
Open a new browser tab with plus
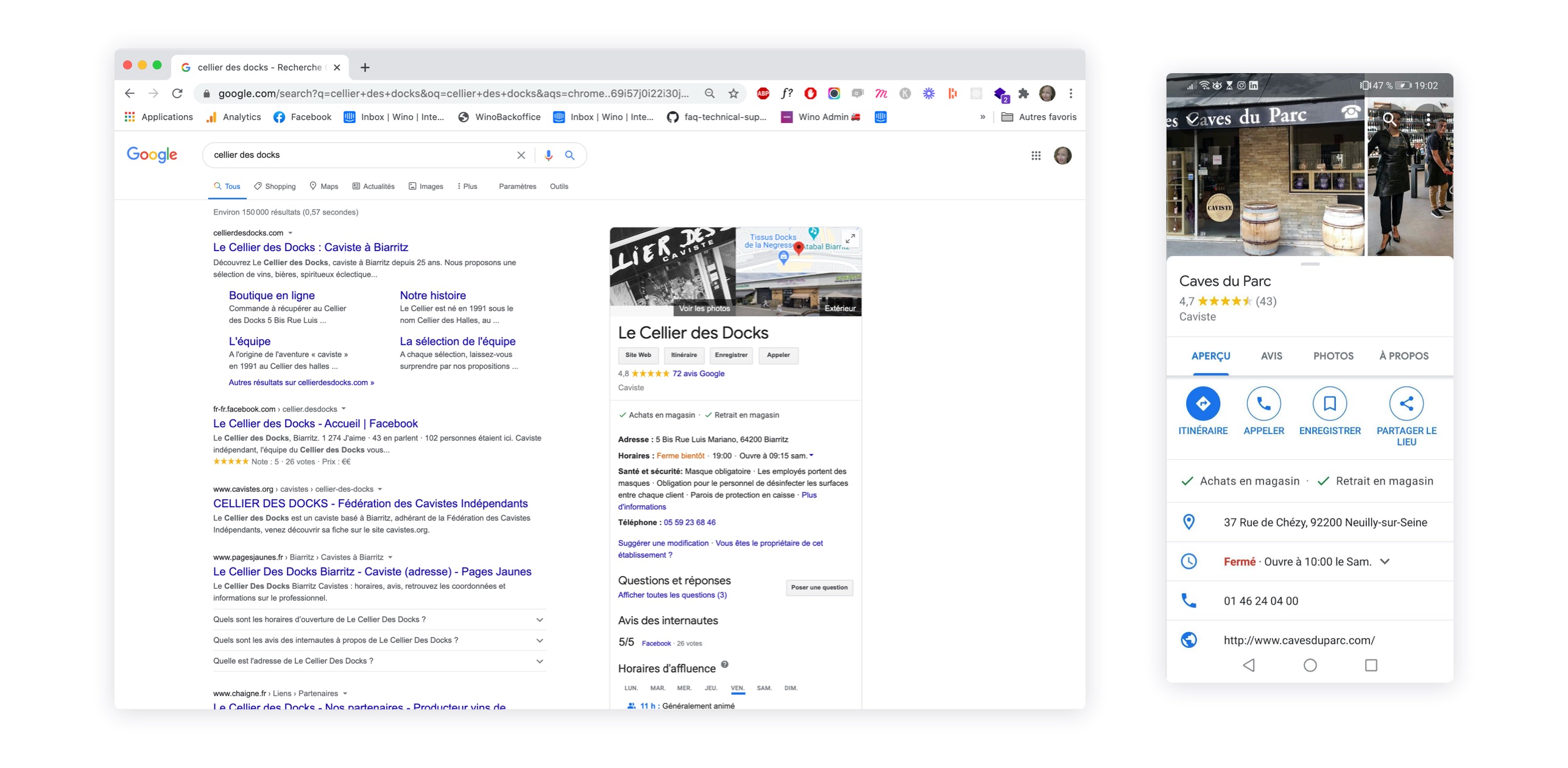coord(365,67)
